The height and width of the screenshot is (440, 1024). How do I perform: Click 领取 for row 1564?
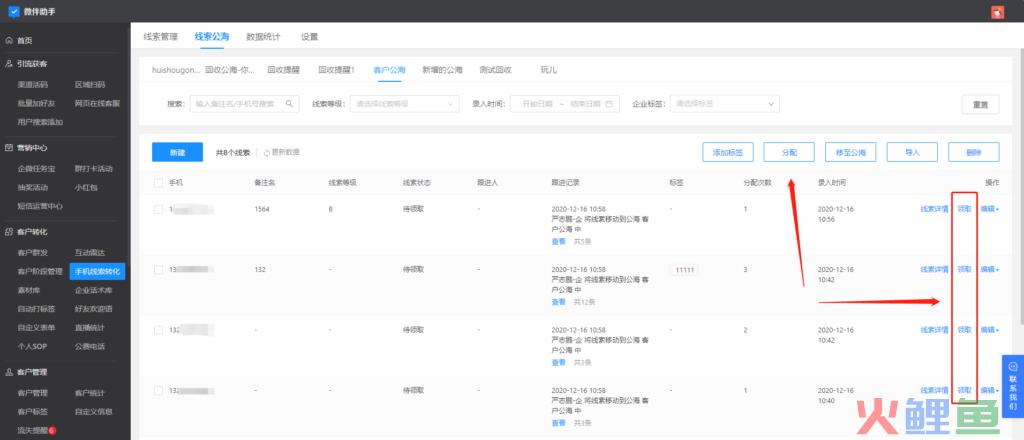click(964, 210)
